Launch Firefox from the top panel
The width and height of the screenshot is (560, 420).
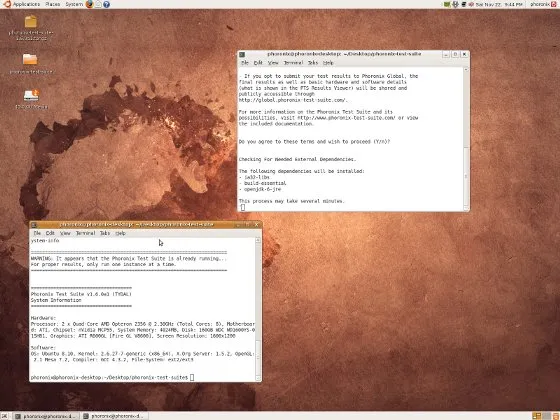[89, 4]
